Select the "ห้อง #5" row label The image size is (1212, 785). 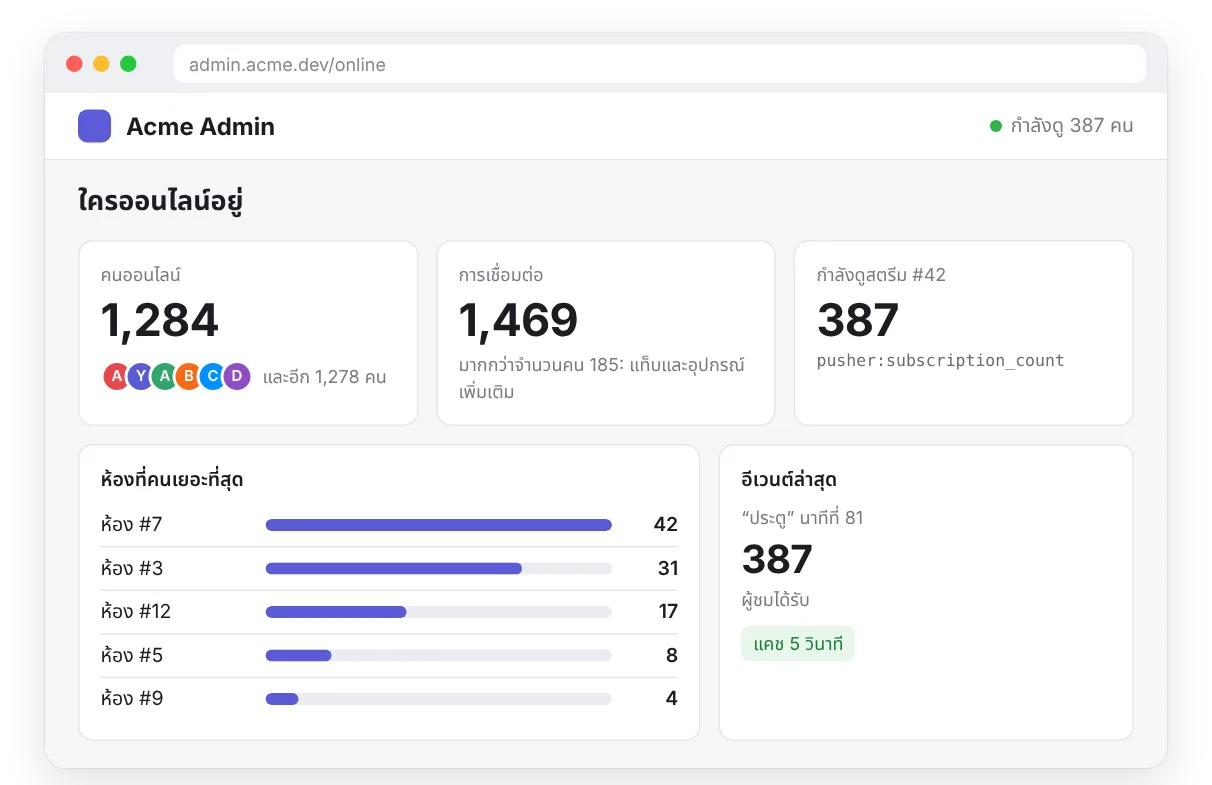[x=132, y=655]
